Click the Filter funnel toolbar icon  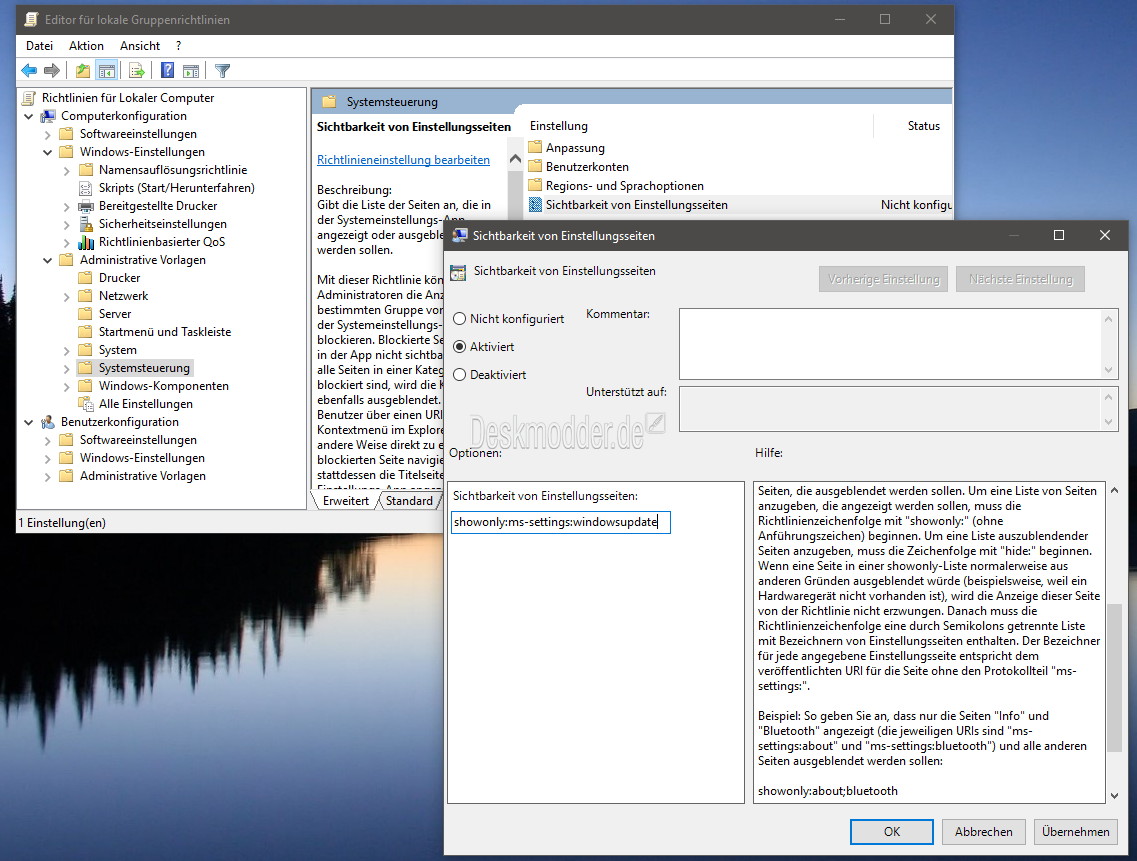[x=223, y=70]
